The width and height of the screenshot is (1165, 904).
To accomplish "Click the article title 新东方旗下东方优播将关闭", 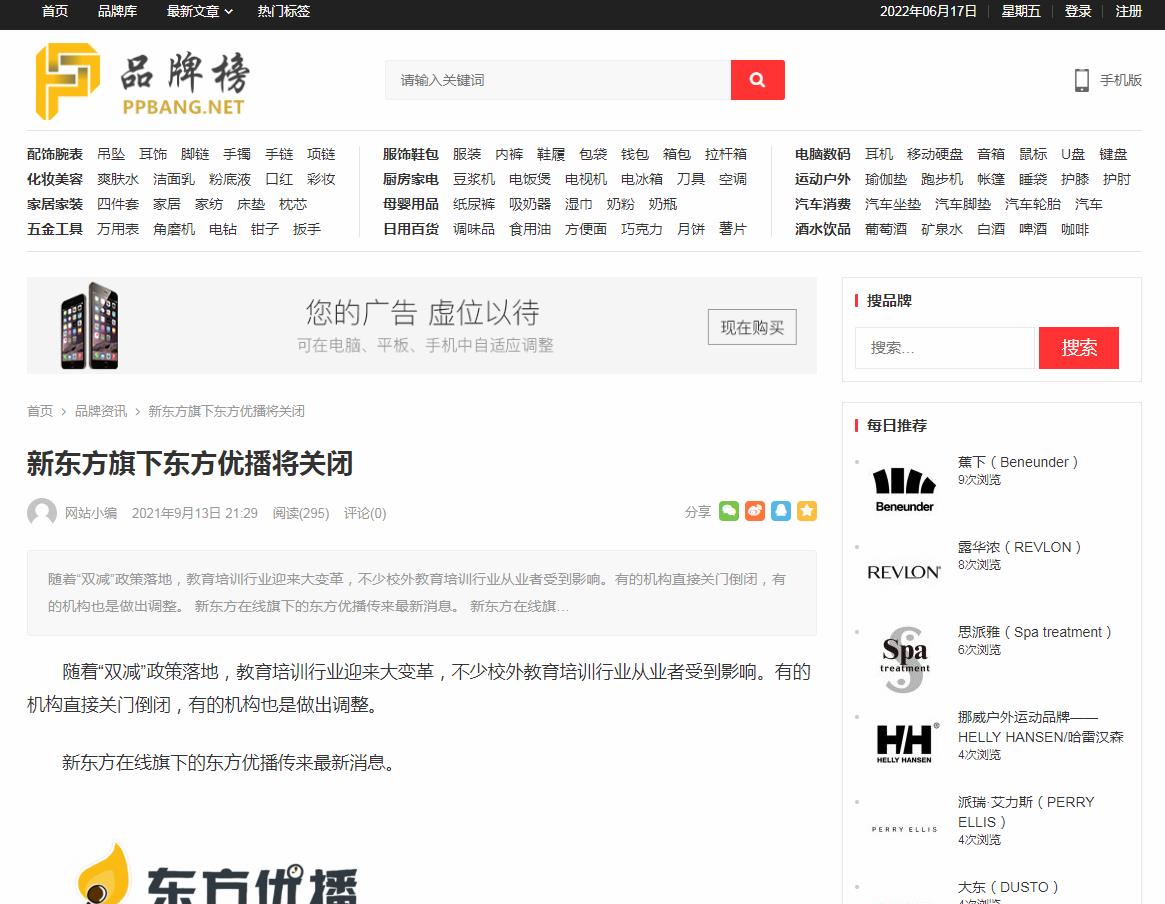I will 190,463.
